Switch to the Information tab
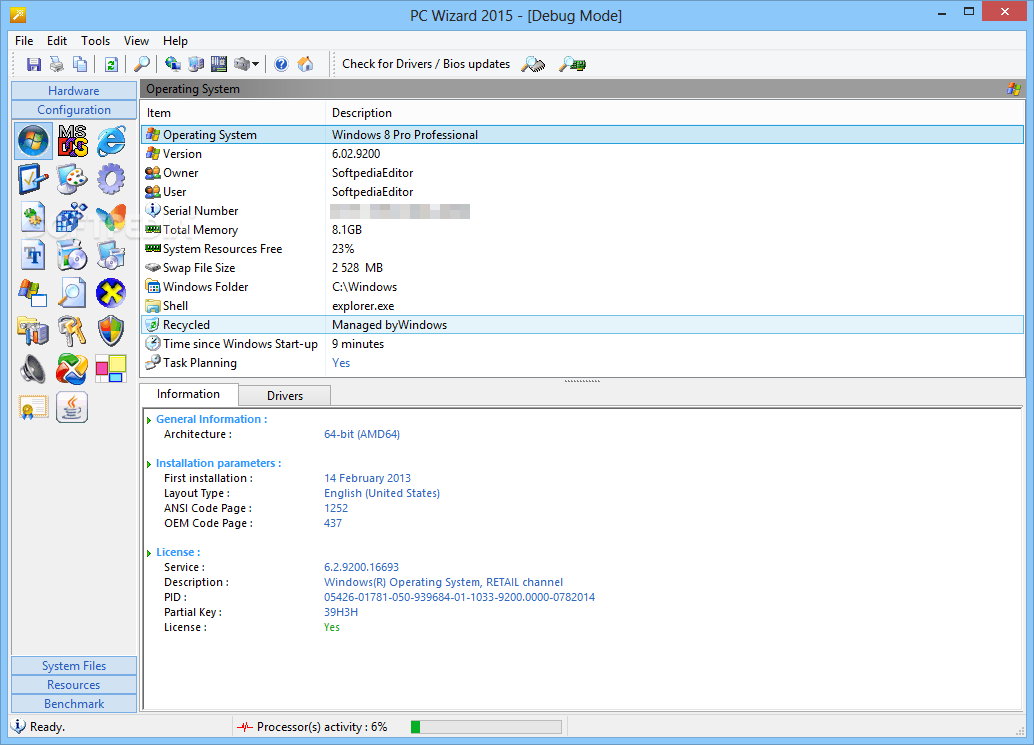 pos(189,394)
